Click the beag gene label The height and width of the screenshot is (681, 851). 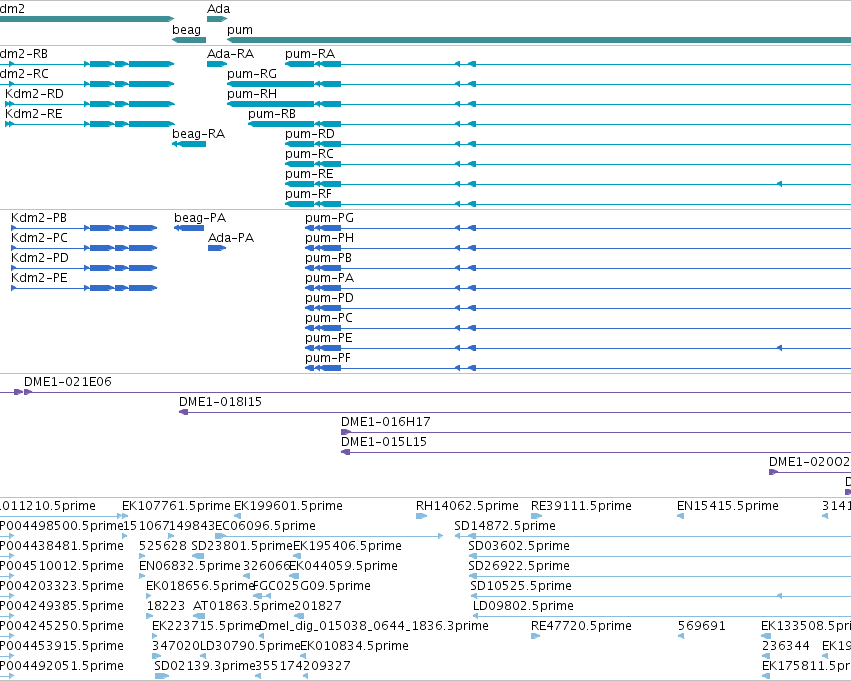(x=186, y=30)
